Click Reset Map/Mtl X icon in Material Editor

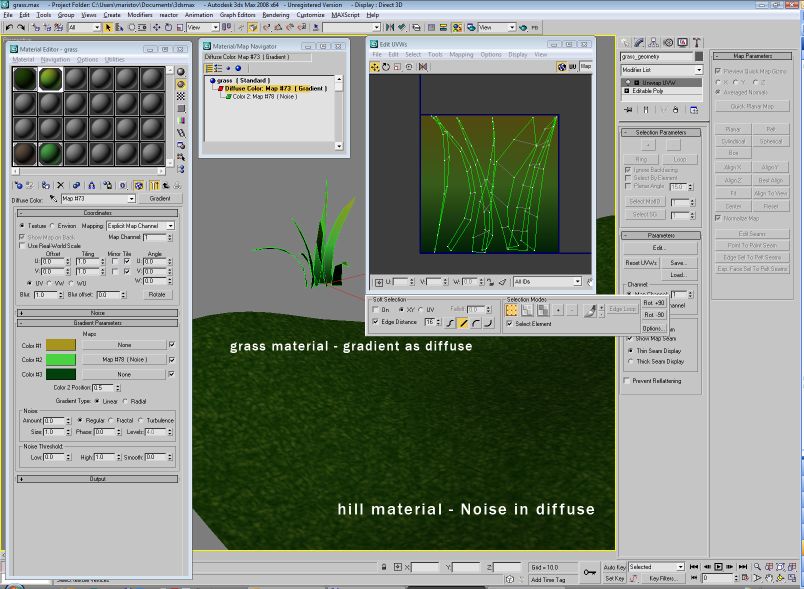click(x=61, y=186)
